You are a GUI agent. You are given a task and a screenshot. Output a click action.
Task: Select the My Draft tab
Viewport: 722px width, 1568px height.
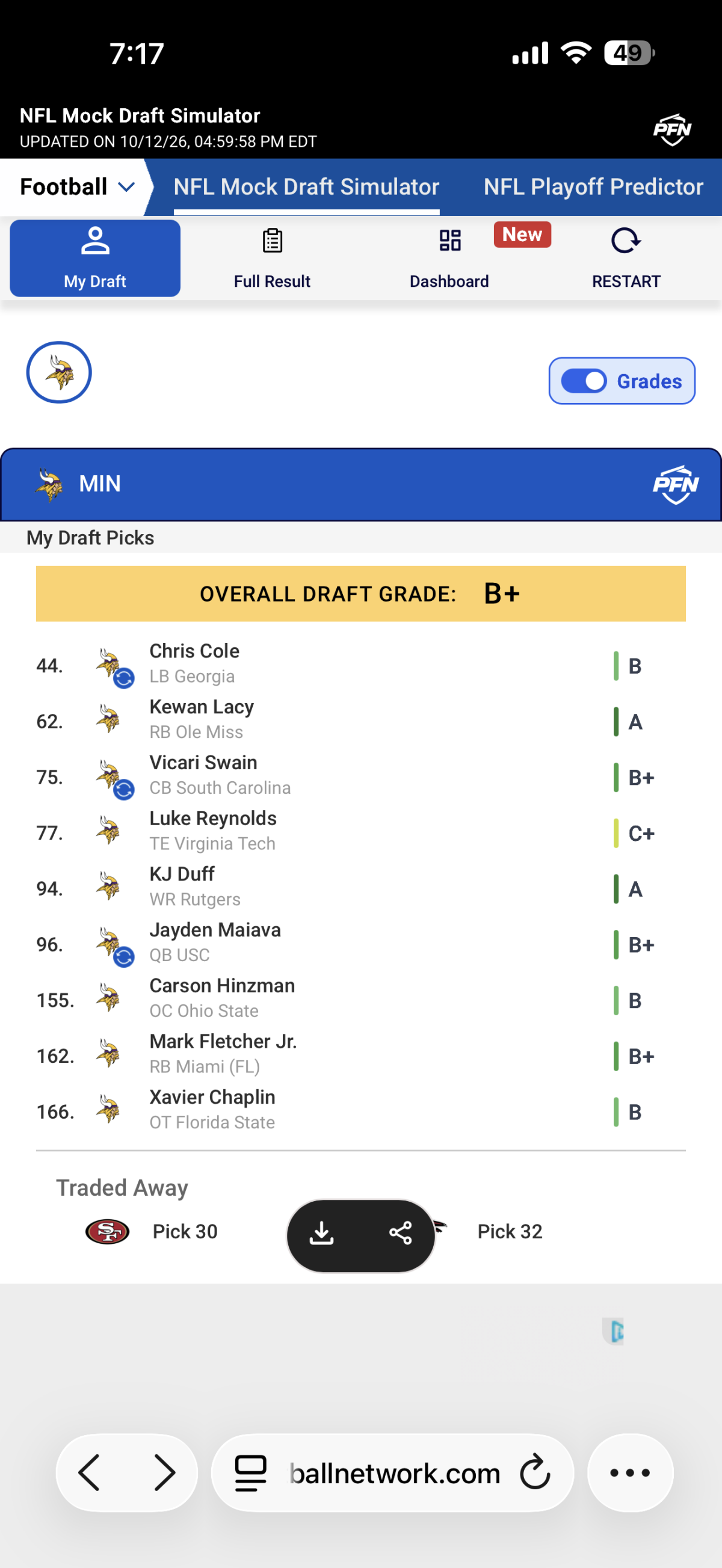coord(95,258)
